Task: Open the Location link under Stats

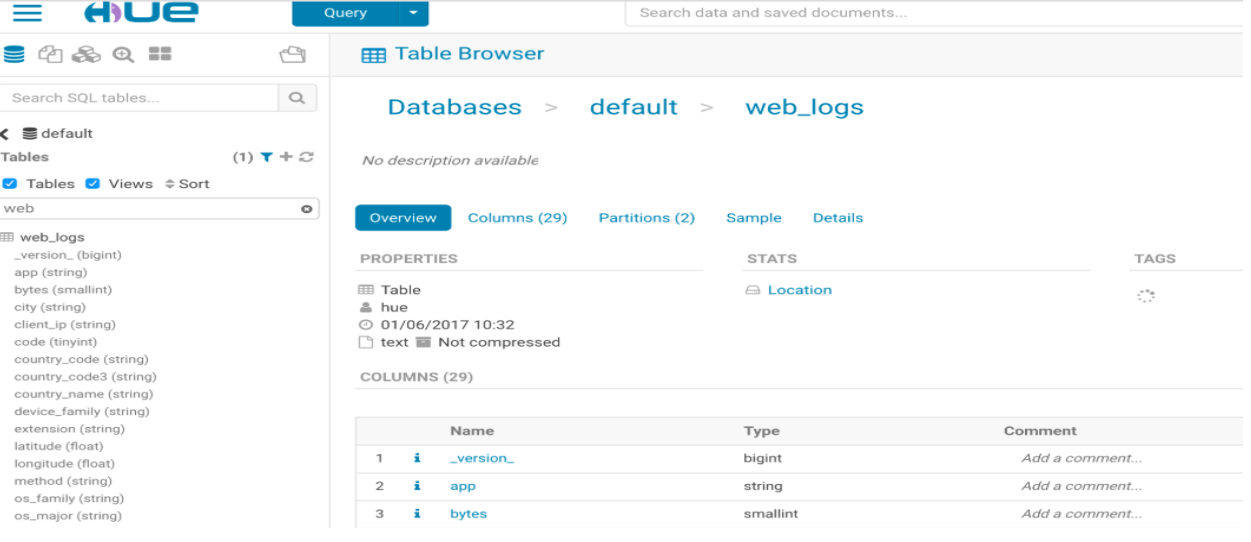Action: [x=800, y=290]
